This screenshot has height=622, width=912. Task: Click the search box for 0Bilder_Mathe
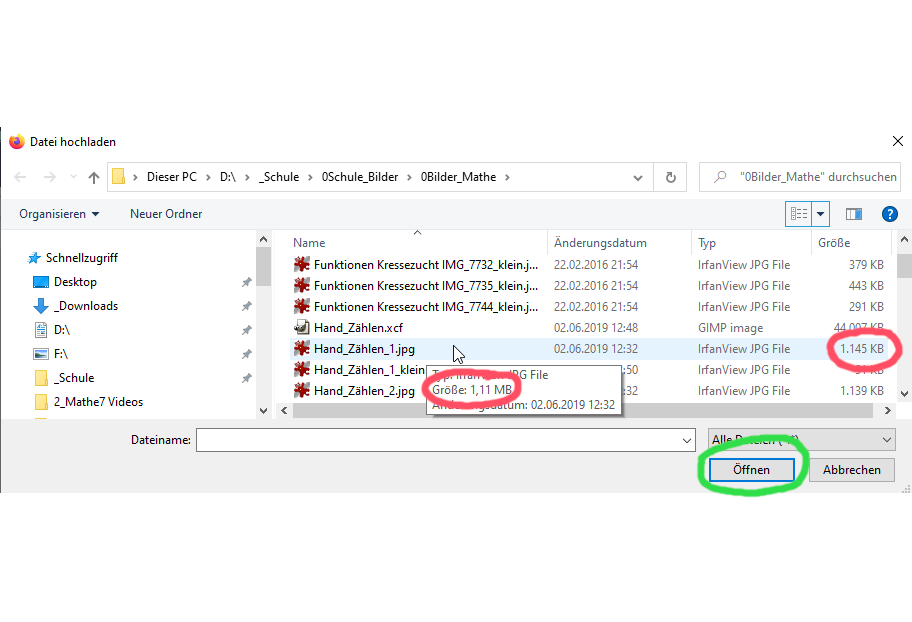(x=806, y=177)
